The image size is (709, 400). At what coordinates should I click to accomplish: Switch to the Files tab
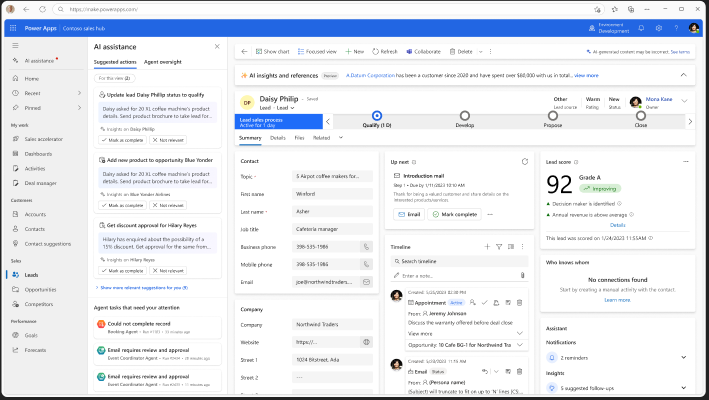299,138
